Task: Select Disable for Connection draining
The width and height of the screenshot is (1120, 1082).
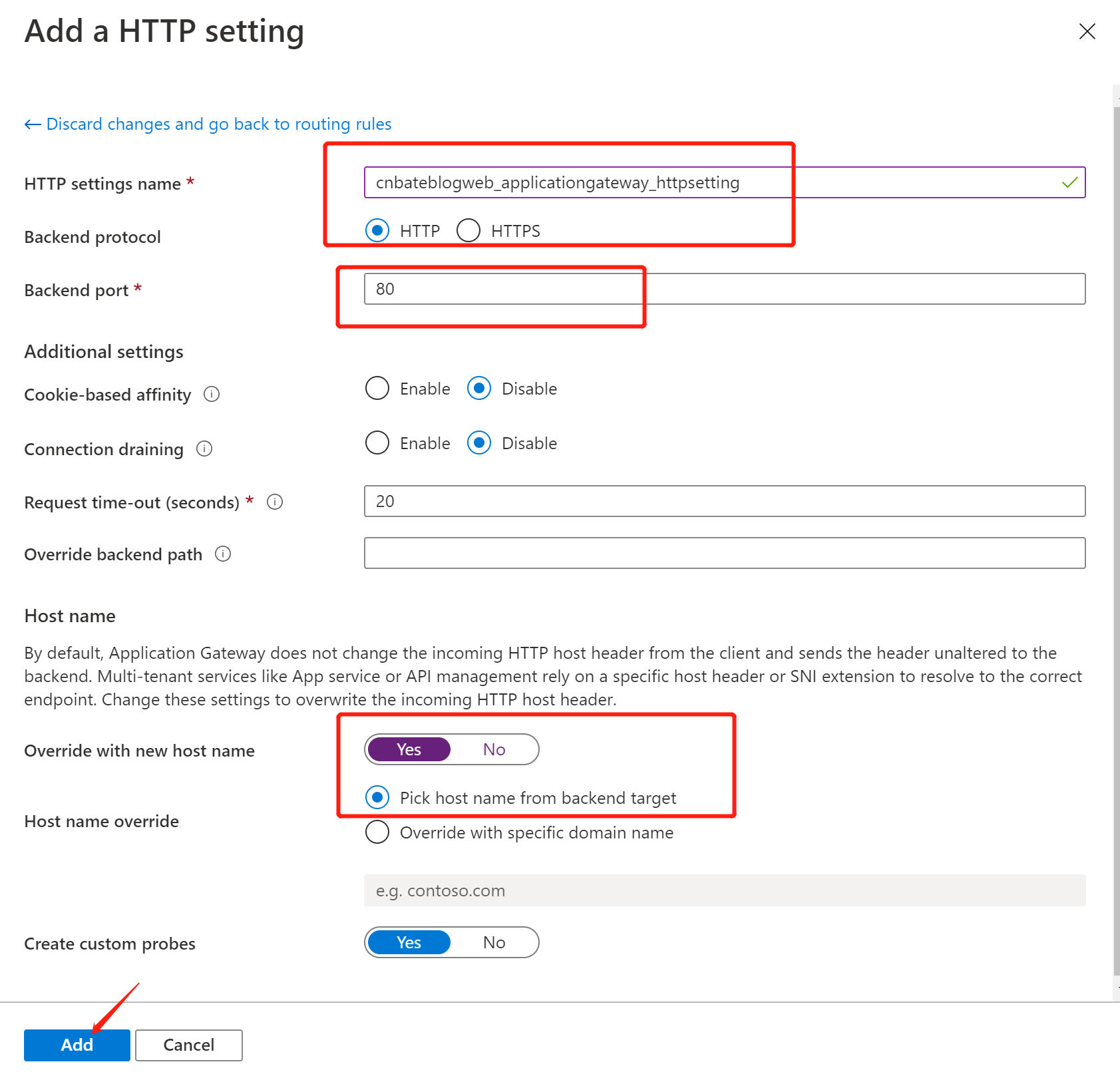Action: [479, 443]
